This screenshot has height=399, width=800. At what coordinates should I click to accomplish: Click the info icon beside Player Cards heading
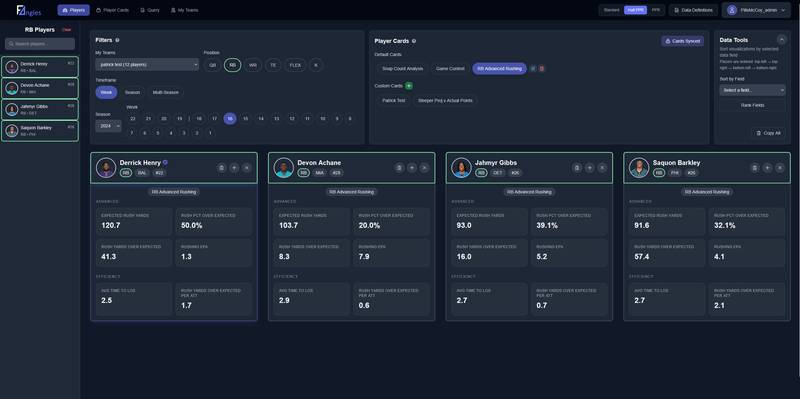tap(414, 41)
